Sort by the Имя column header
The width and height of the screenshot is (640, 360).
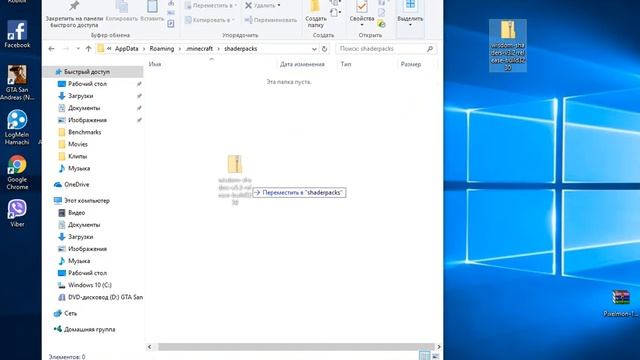(155, 64)
